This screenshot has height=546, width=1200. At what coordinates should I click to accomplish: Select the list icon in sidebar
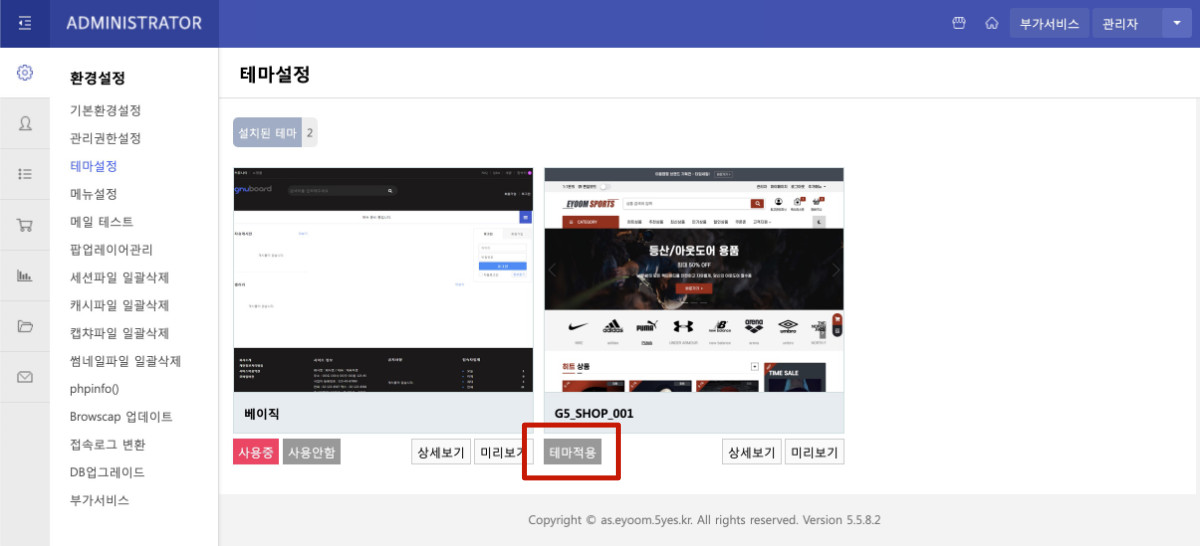(x=25, y=174)
